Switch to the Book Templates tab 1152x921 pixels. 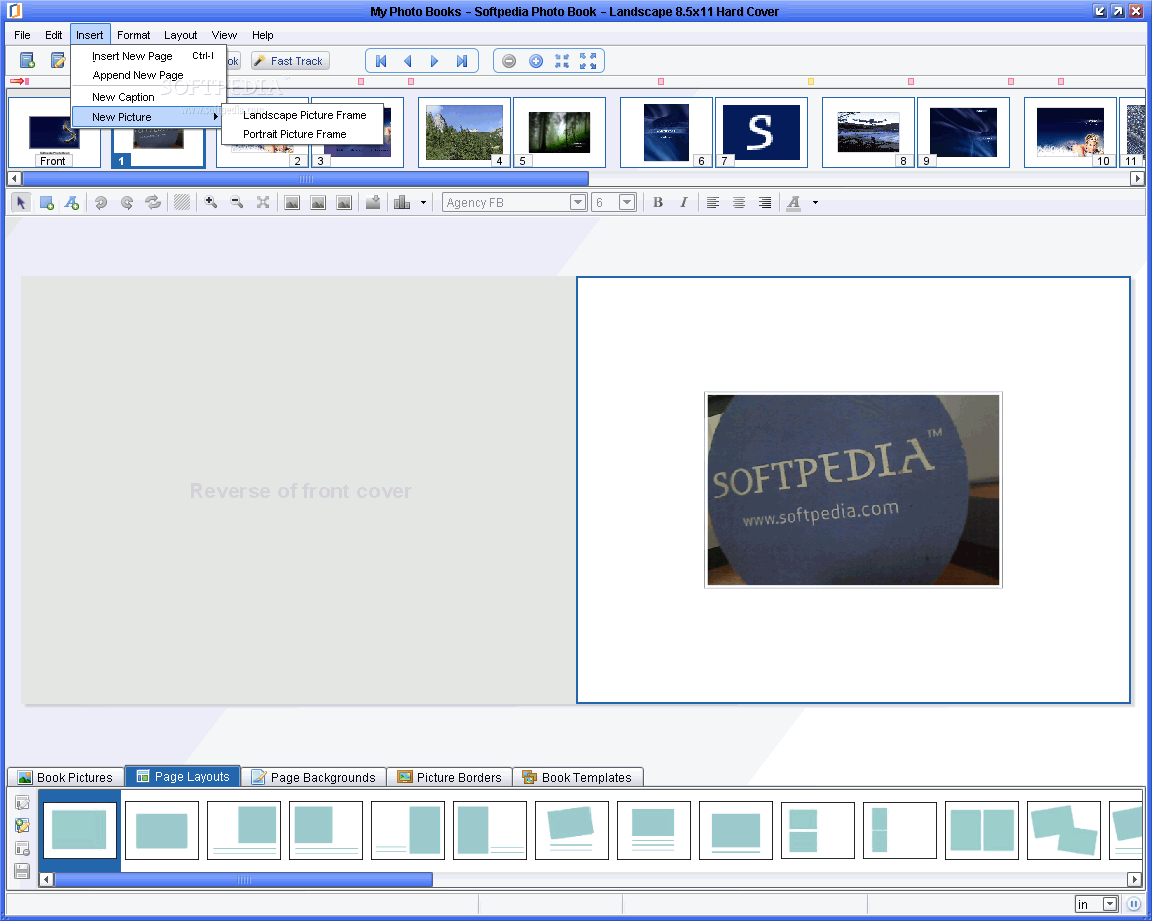click(x=577, y=777)
